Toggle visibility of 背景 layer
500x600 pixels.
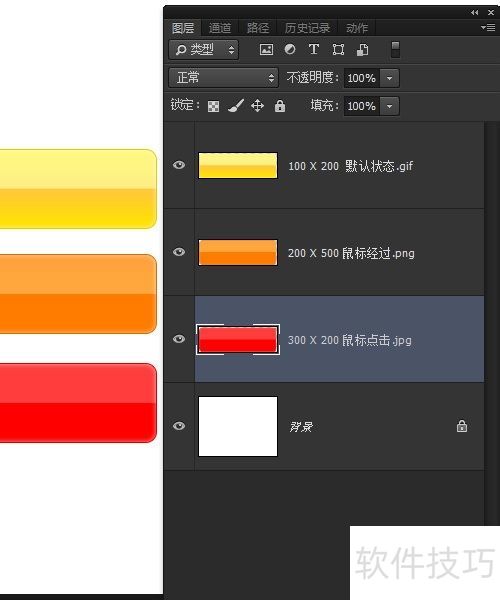click(x=179, y=426)
